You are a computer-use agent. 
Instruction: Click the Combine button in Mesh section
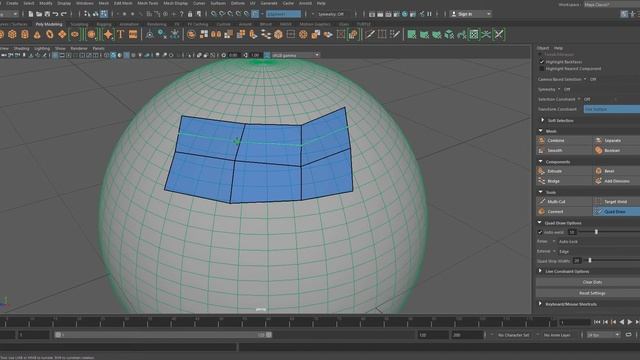pyautogui.click(x=564, y=140)
